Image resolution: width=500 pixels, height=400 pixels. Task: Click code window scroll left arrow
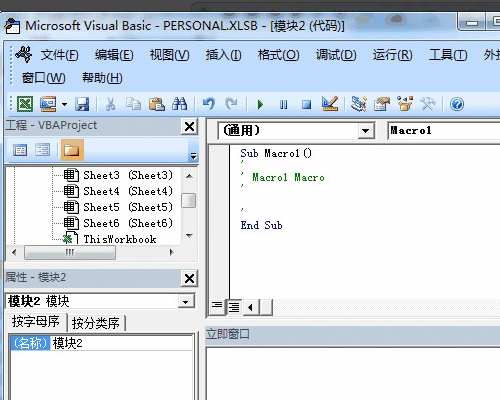point(250,307)
